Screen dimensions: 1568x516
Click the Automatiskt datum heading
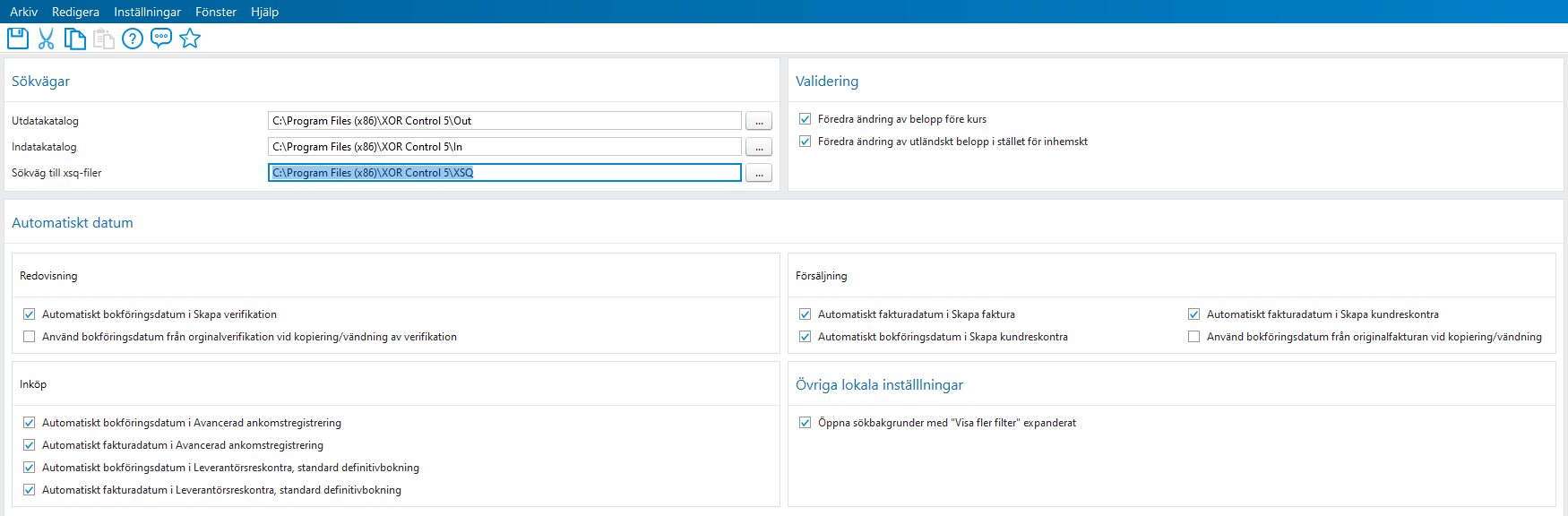[x=73, y=223]
